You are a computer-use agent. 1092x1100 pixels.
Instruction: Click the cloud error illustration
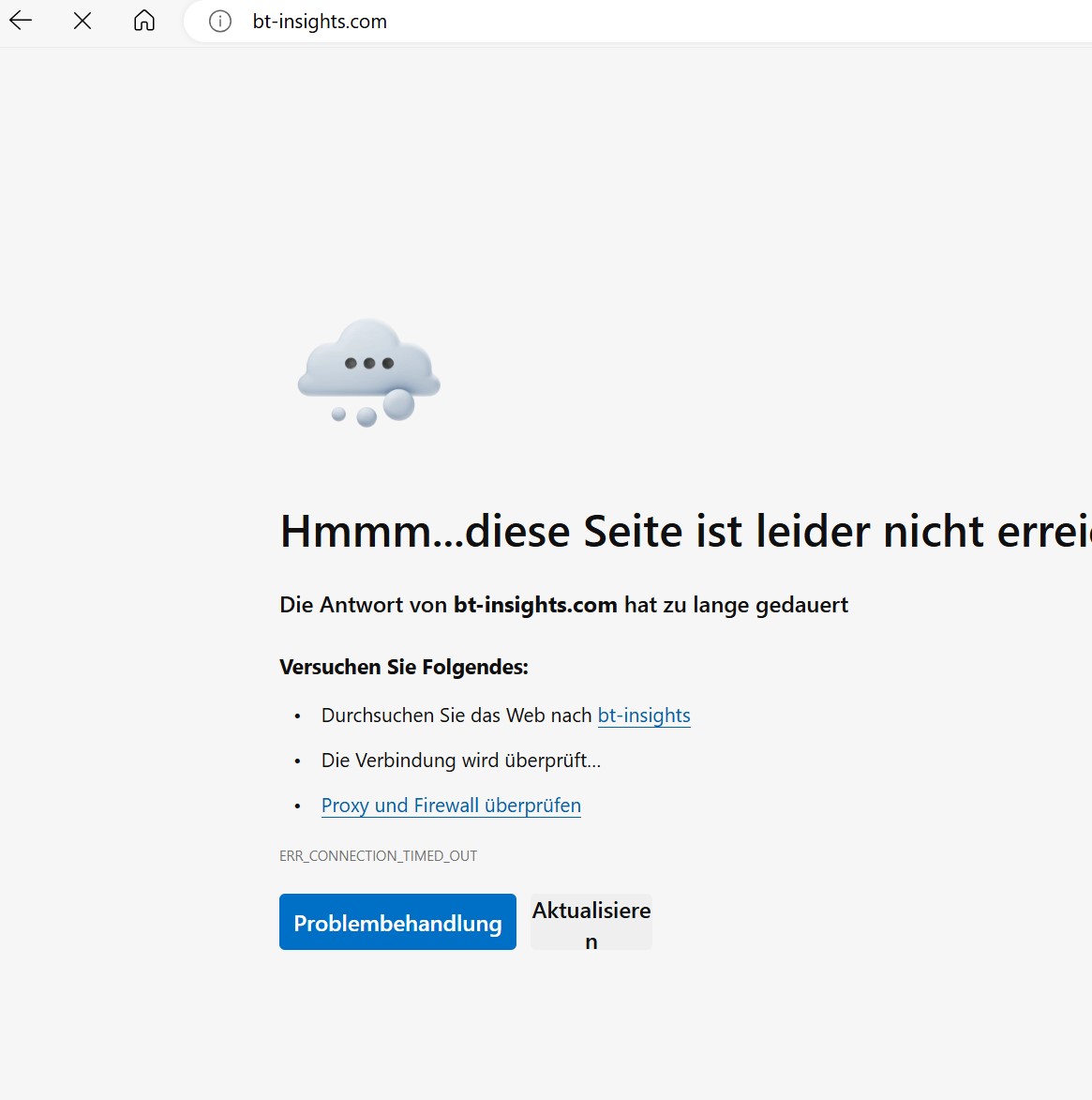(369, 372)
